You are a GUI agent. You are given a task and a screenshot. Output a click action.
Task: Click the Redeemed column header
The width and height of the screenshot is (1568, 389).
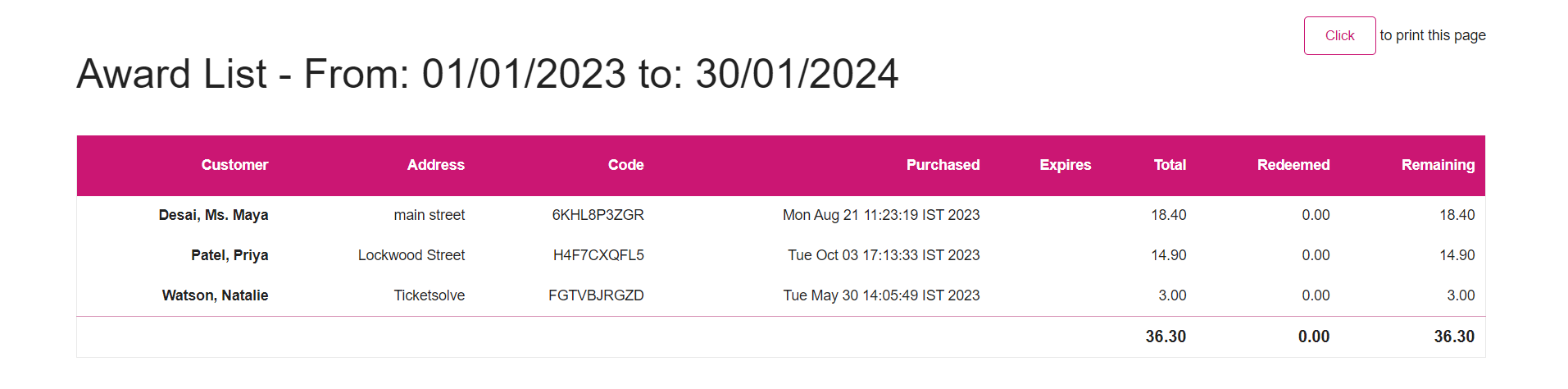pos(1293,165)
